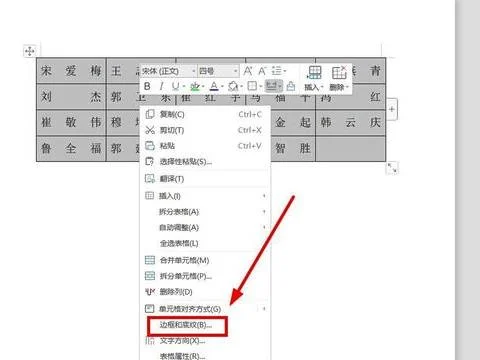Open 表格属性(R)... table properties
Viewport: 480px width, 360px height.
click(x=205, y=355)
